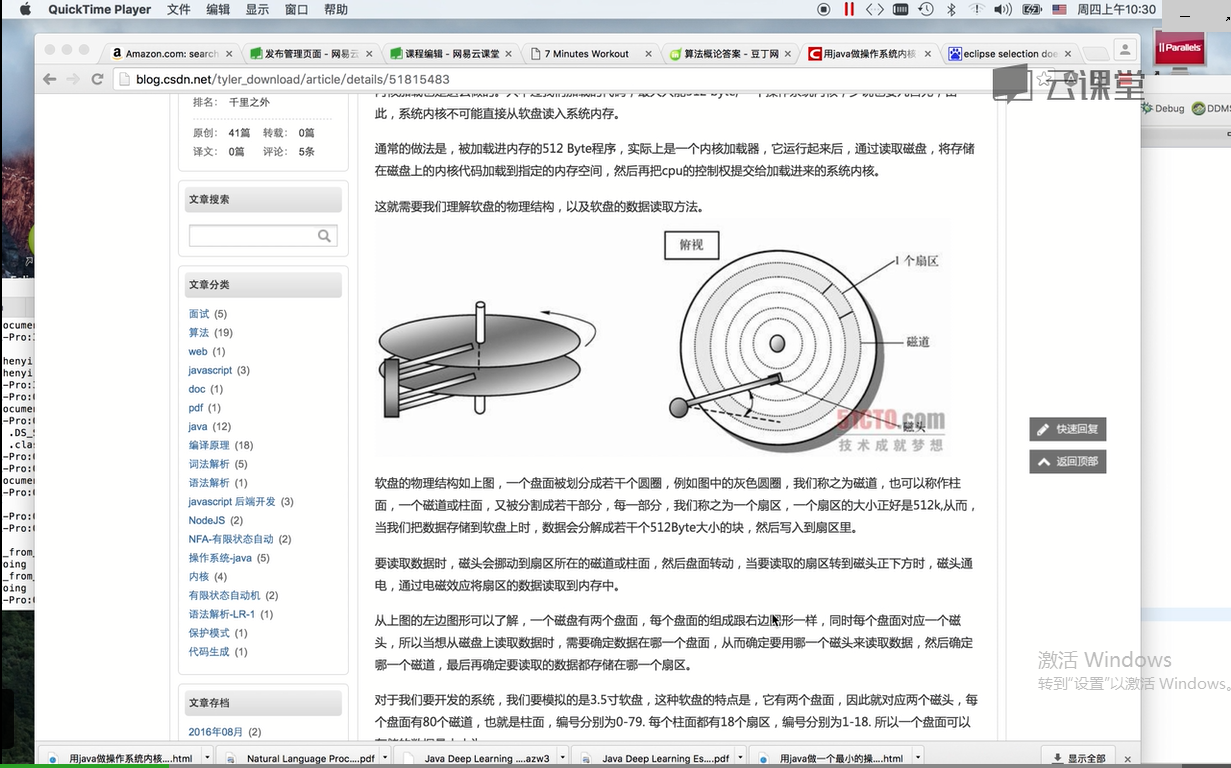Click the volume icon in menu bar
1231x768 pixels.
[x=1002, y=9]
